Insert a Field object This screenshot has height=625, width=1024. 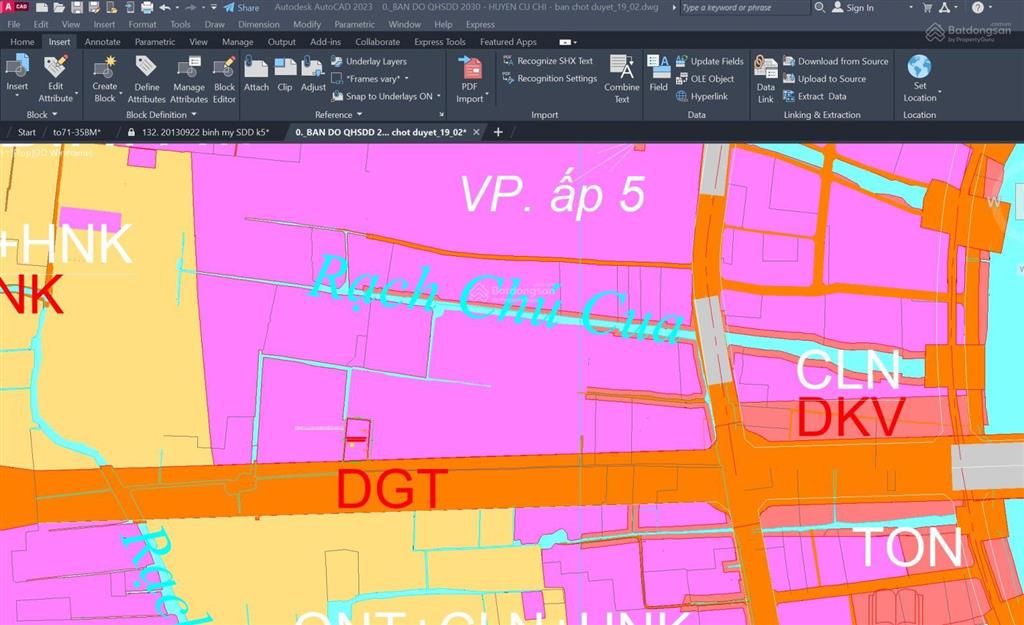(x=658, y=74)
